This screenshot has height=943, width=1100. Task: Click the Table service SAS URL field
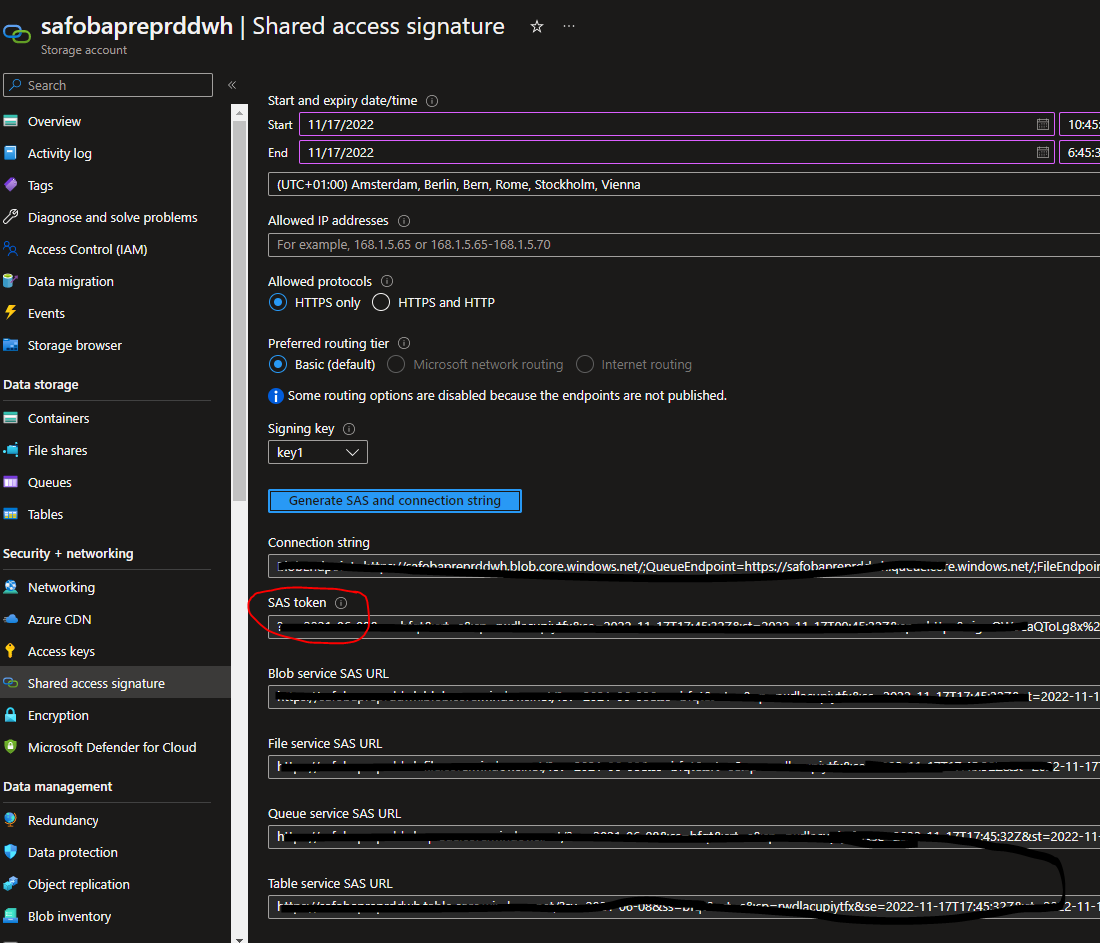pyautogui.click(x=684, y=907)
